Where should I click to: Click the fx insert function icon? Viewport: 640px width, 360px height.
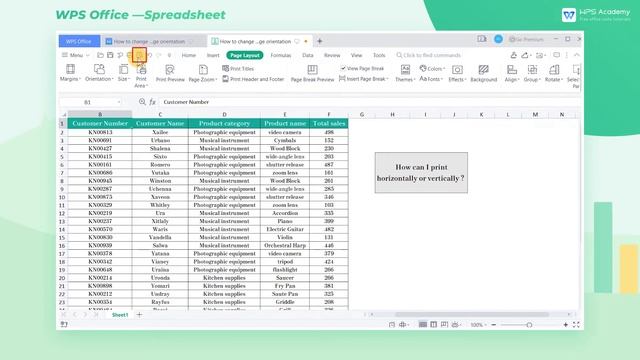point(152,102)
